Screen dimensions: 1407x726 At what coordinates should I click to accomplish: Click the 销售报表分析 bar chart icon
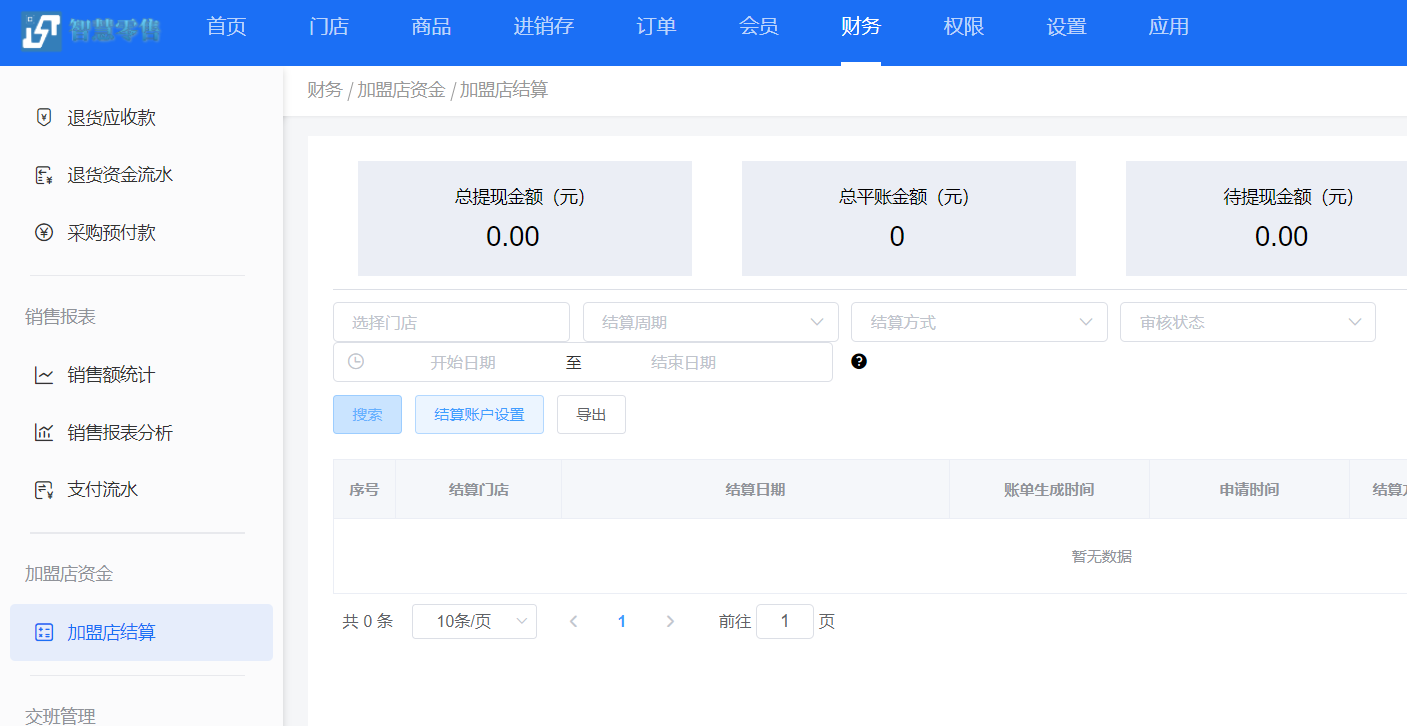[44, 433]
